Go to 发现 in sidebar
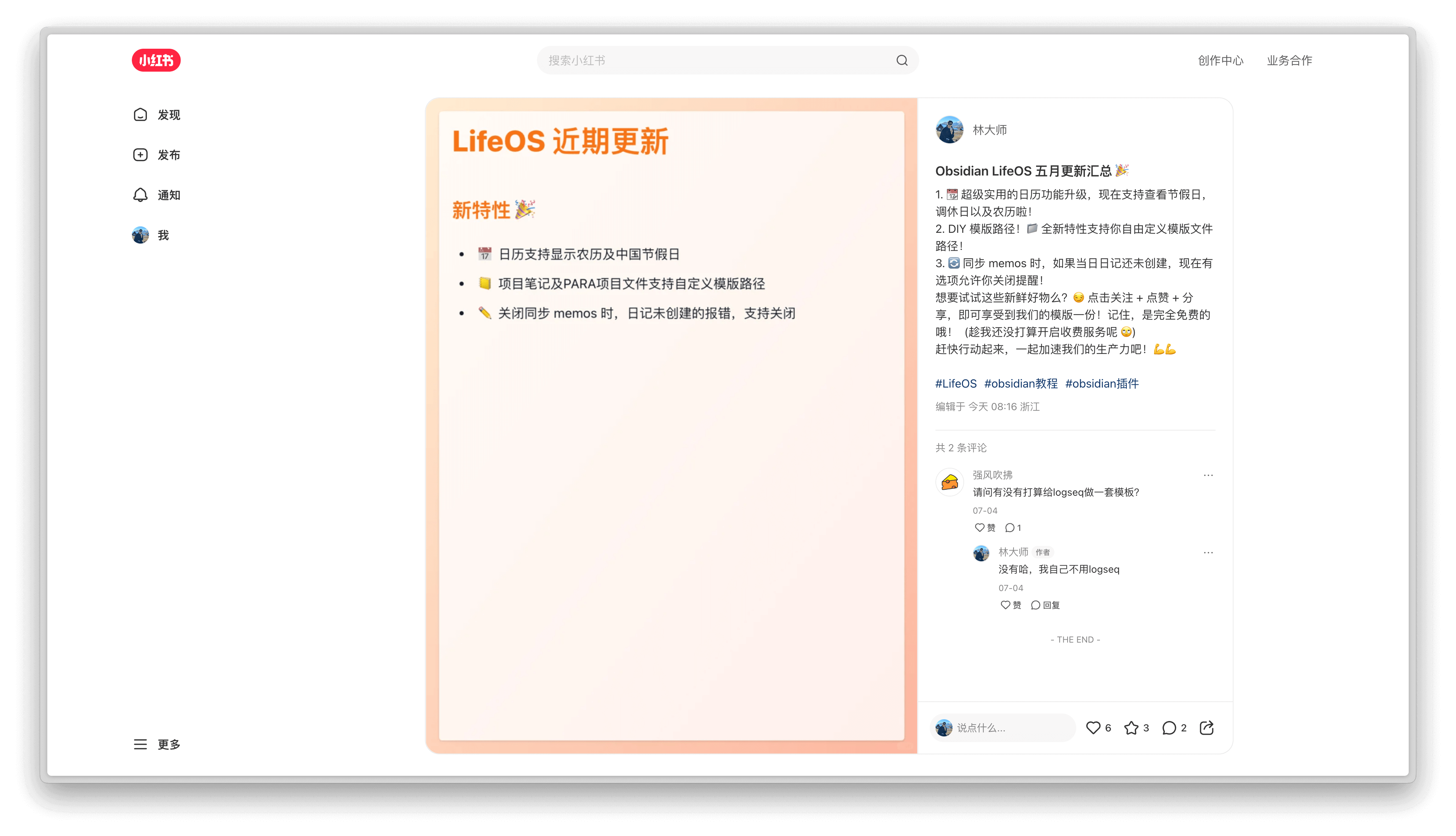Screen dimensions: 1456x836 click(x=157, y=115)
